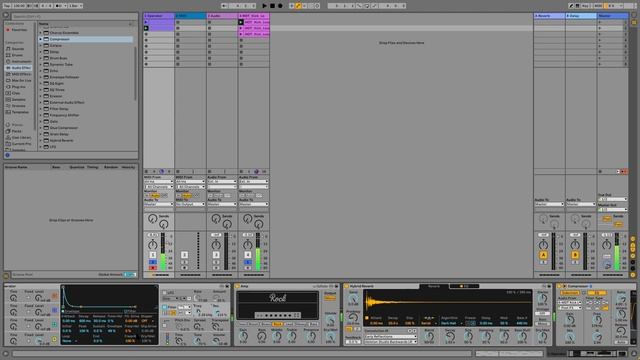
Task: Open Audio To dropdown on Reverb return
Action: tap(549, 204)
